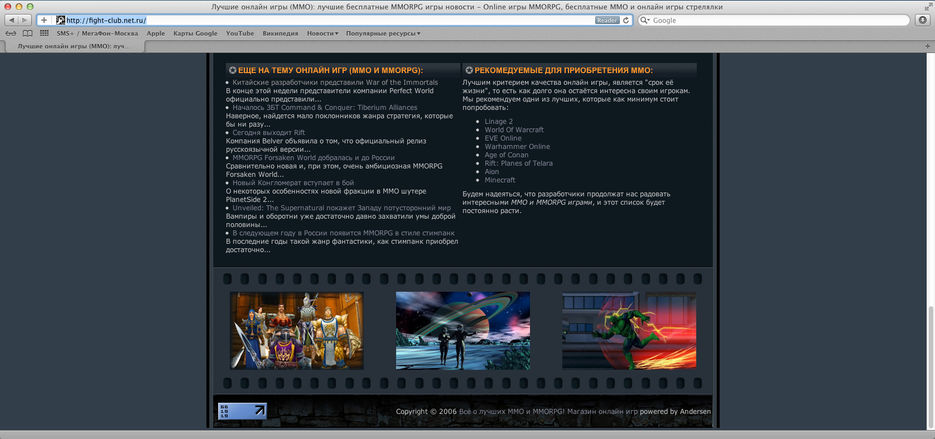Open the EVE Online game link

(503, 138)
